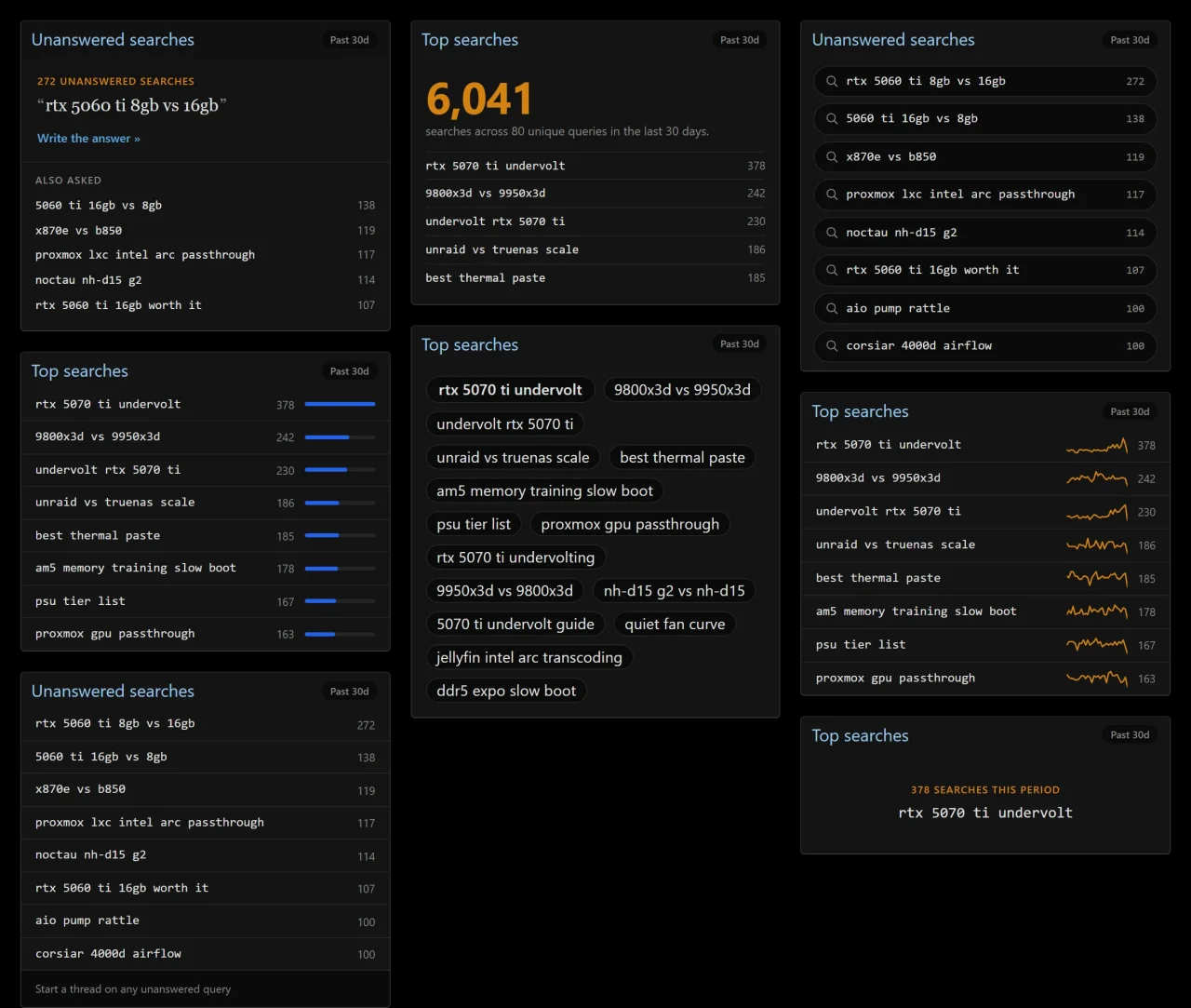Click 'Start a thread on any unanswered query' footer
Viewport: 1191px width, 1008px height.
pyautogui.click(x=133, y=989)
